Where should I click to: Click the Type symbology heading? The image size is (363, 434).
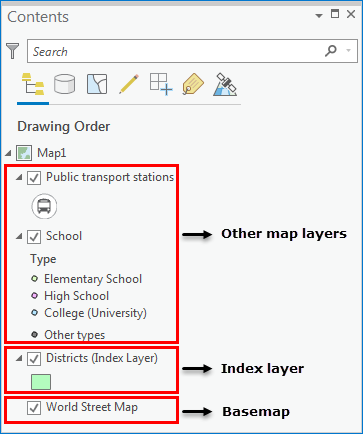coord(43,259)
